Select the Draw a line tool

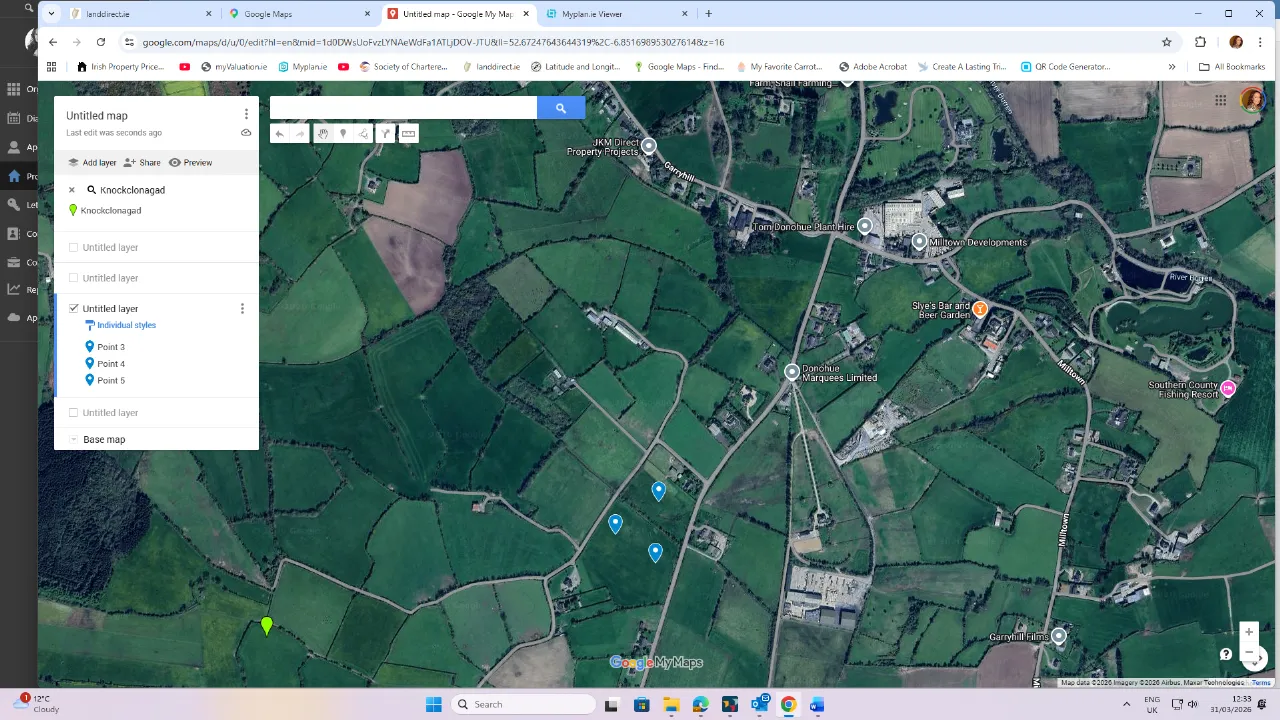point(363,133)
